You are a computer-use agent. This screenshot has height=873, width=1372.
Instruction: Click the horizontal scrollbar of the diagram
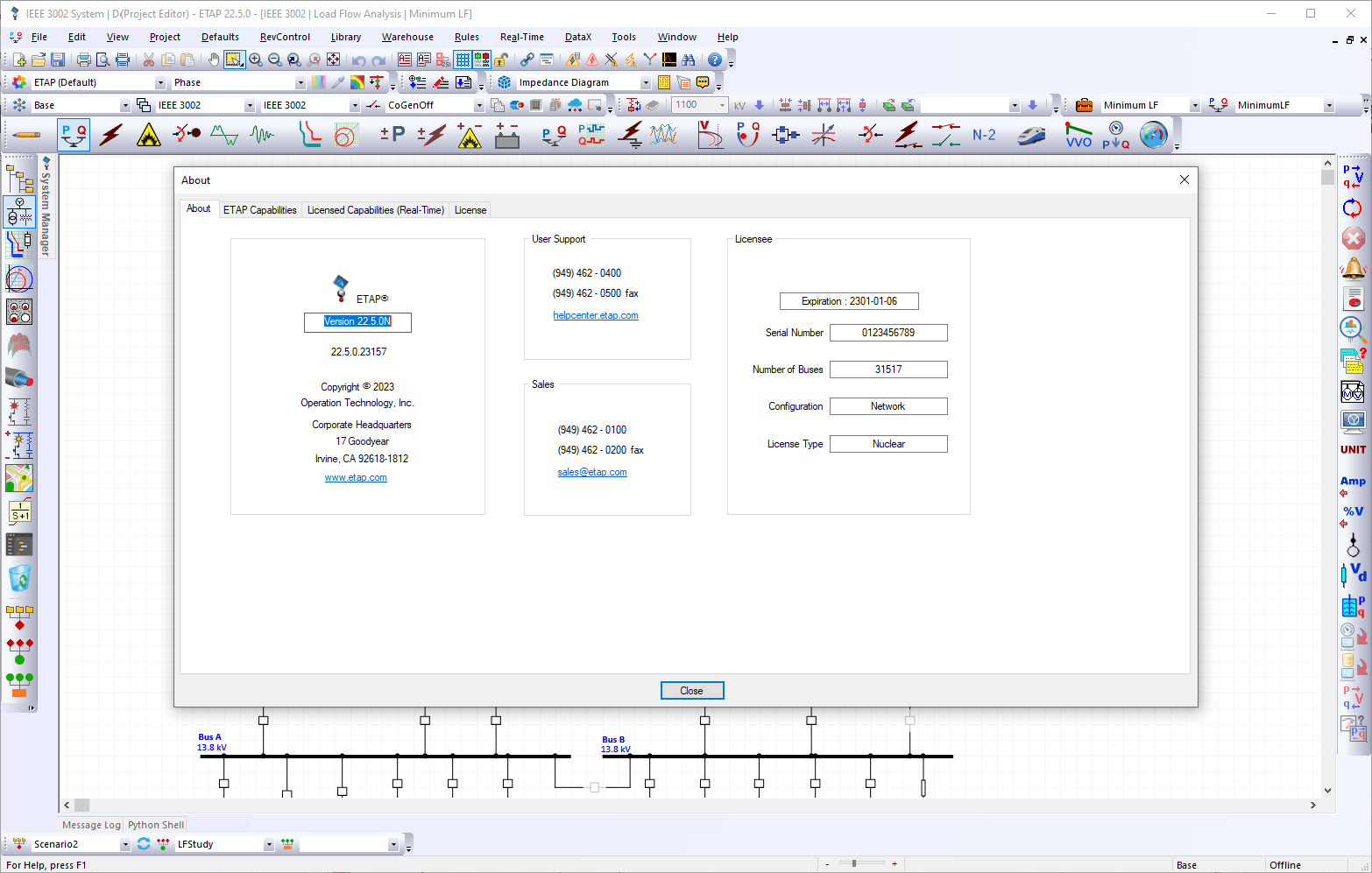[x=690, y=805]
